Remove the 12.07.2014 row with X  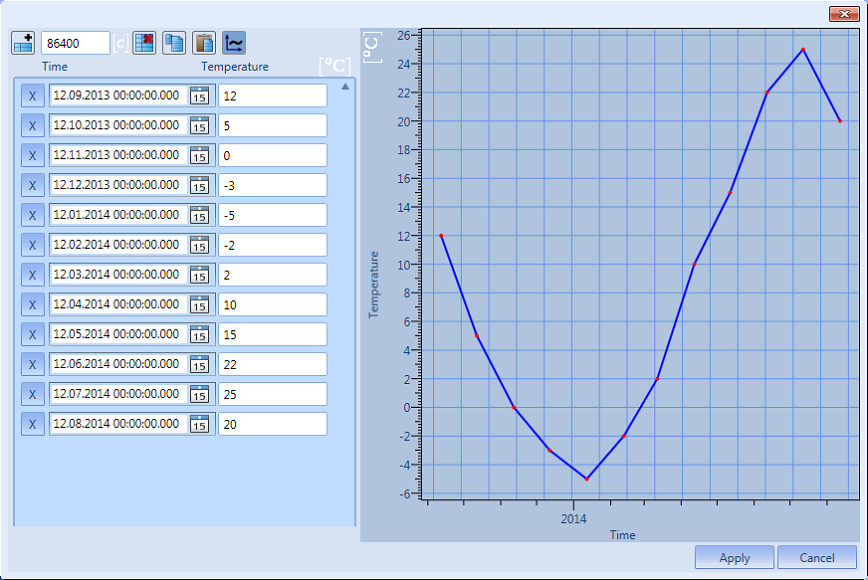(x=33, y=395)
